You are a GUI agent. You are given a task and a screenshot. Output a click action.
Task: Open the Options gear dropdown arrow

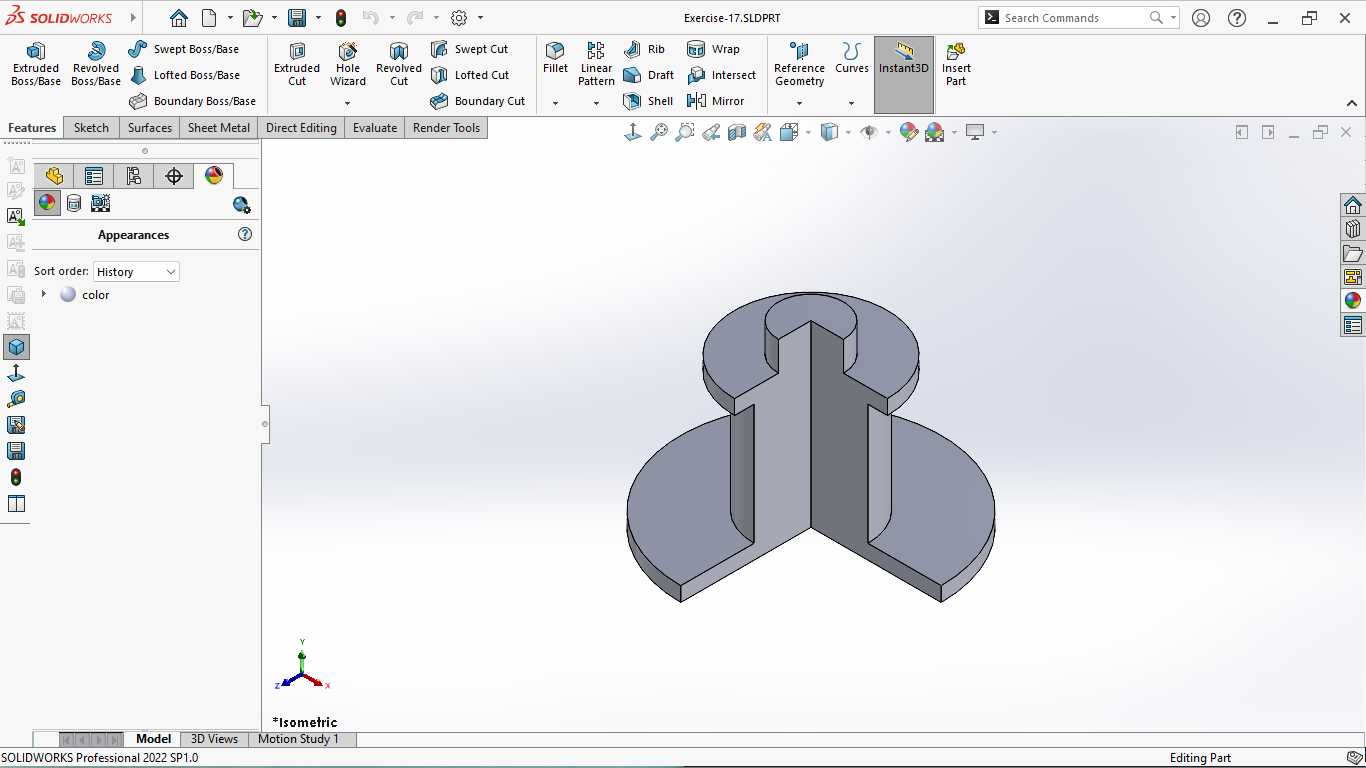pos(480,18)
